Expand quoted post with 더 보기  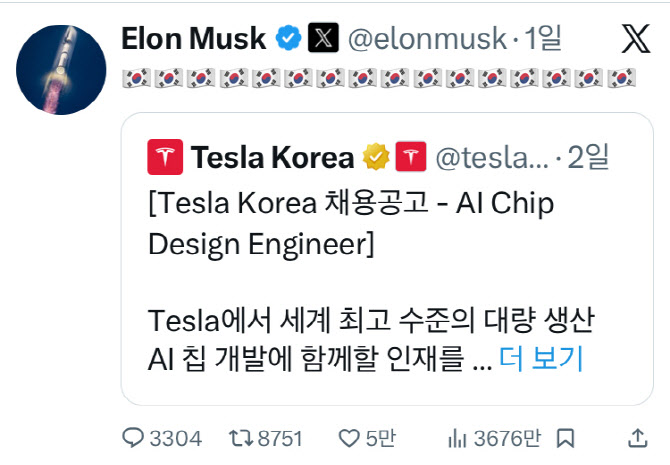[x=541, y=360]
